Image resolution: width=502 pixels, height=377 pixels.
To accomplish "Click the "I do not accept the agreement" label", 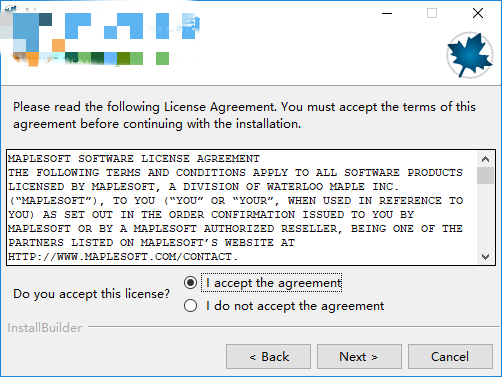I will [x=295, y=306].
